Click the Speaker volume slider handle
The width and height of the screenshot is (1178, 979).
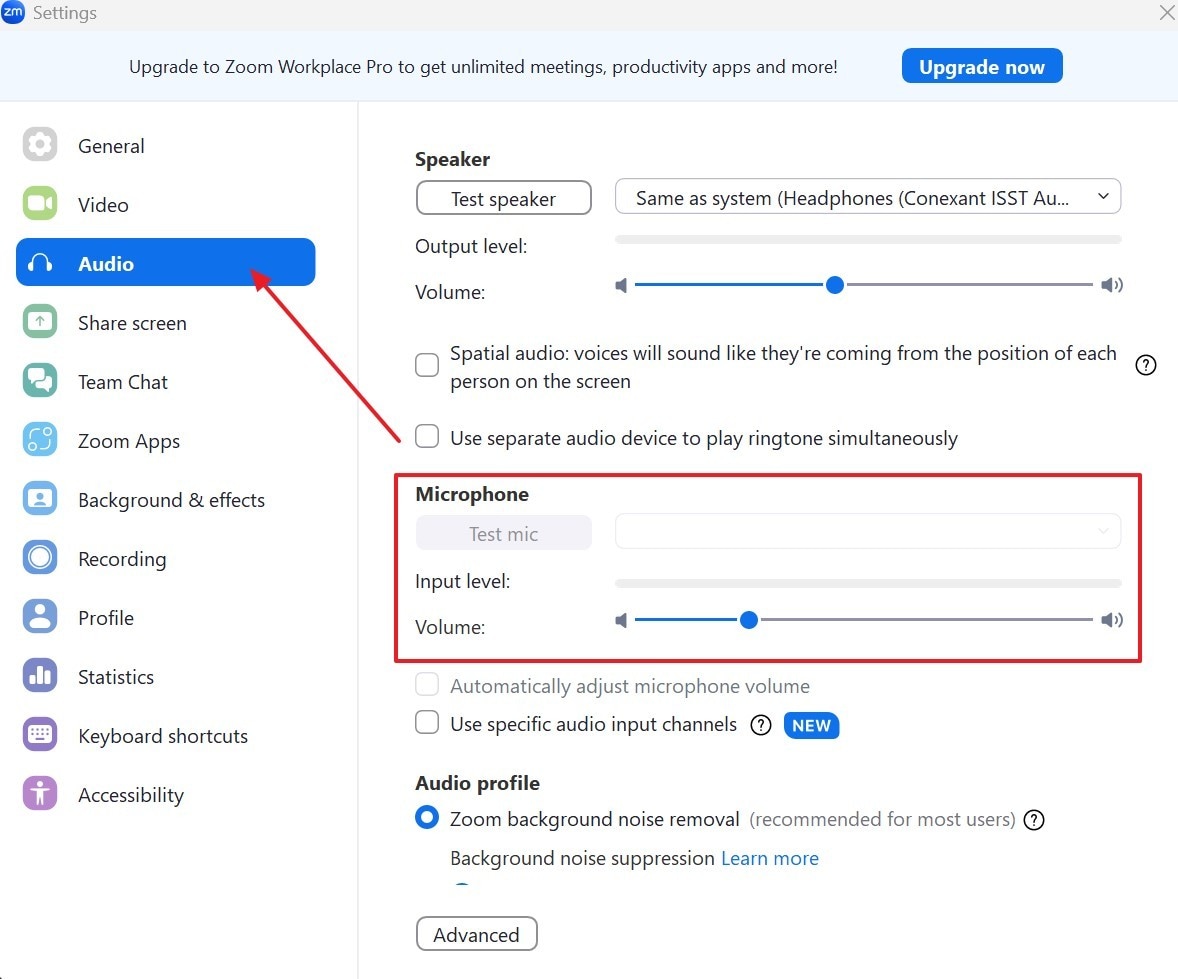(x=835, y=285)
